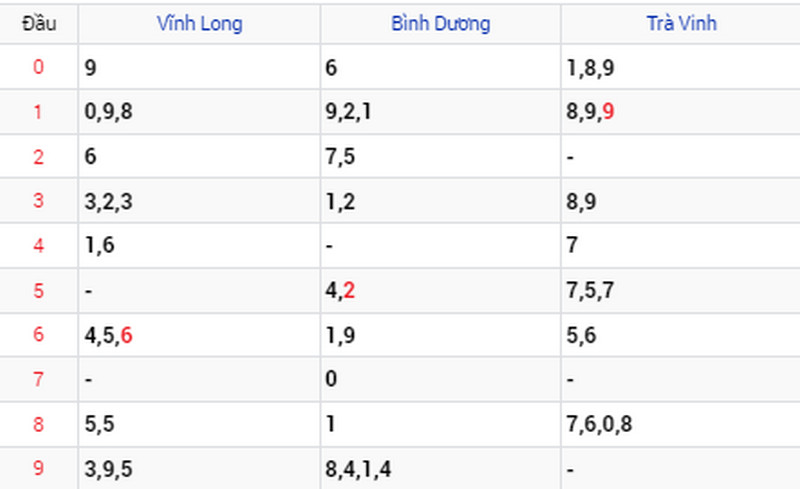The image size is (800, 489).
Task: Select the red row number 1
Action: tap(38, 112)
